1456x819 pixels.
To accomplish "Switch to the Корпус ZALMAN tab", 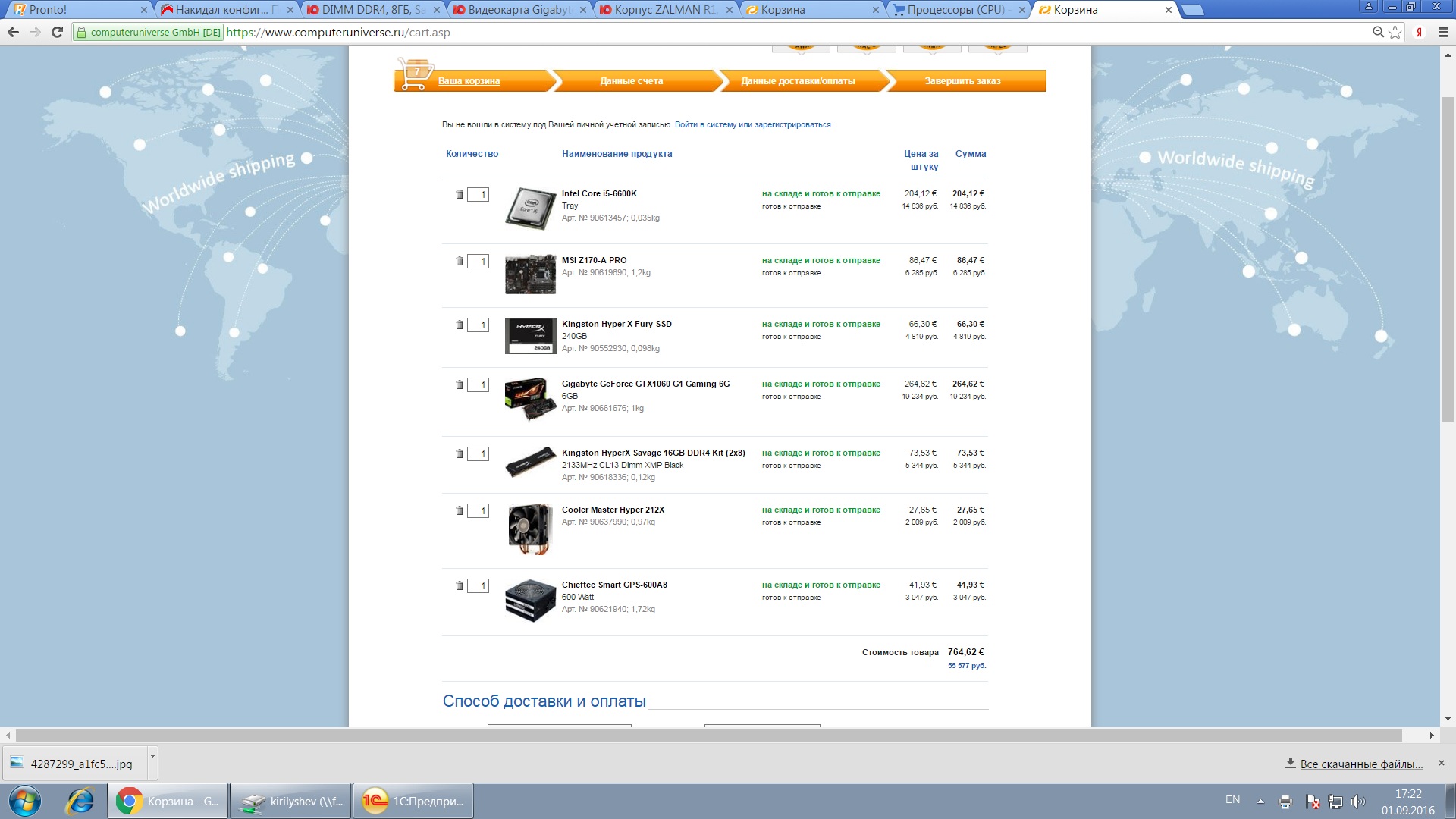I will pos(664,10).
